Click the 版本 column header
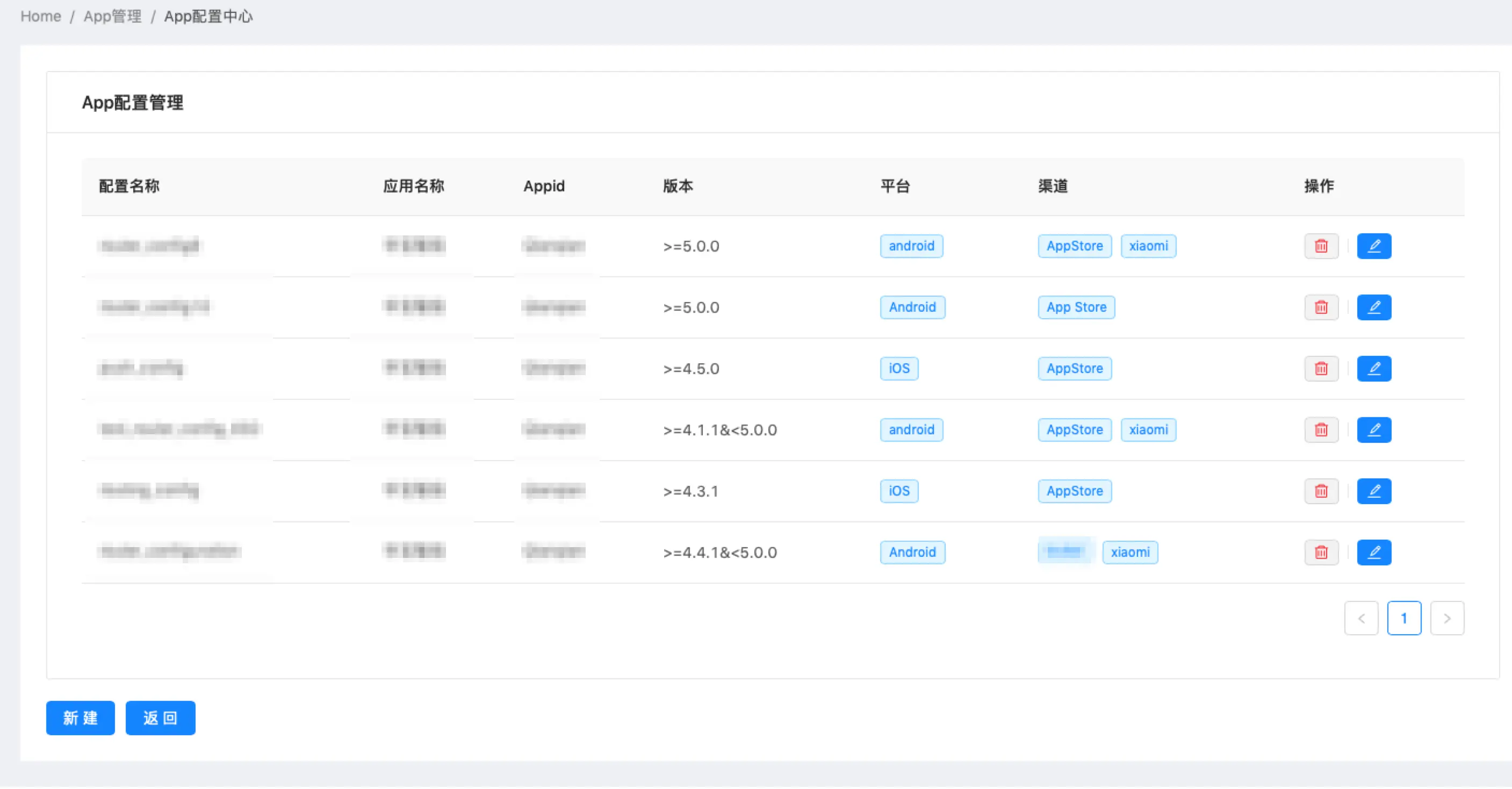The height and width of the screenshot is (789, 1512). click(678, 187)
